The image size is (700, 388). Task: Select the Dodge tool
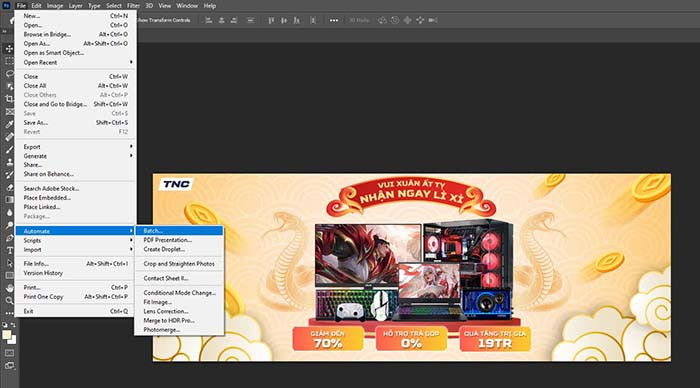9,225
